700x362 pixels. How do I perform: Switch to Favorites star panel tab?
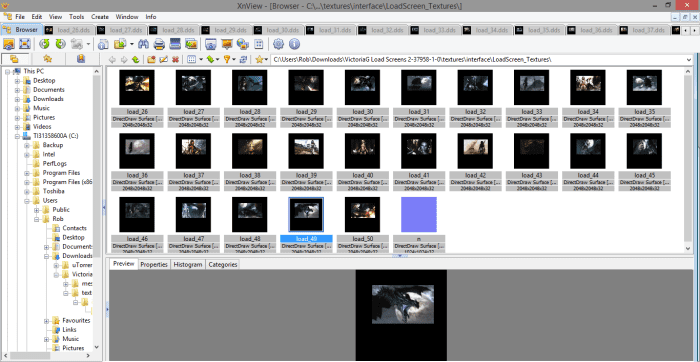pyautogui.click(x=47, y=58)
